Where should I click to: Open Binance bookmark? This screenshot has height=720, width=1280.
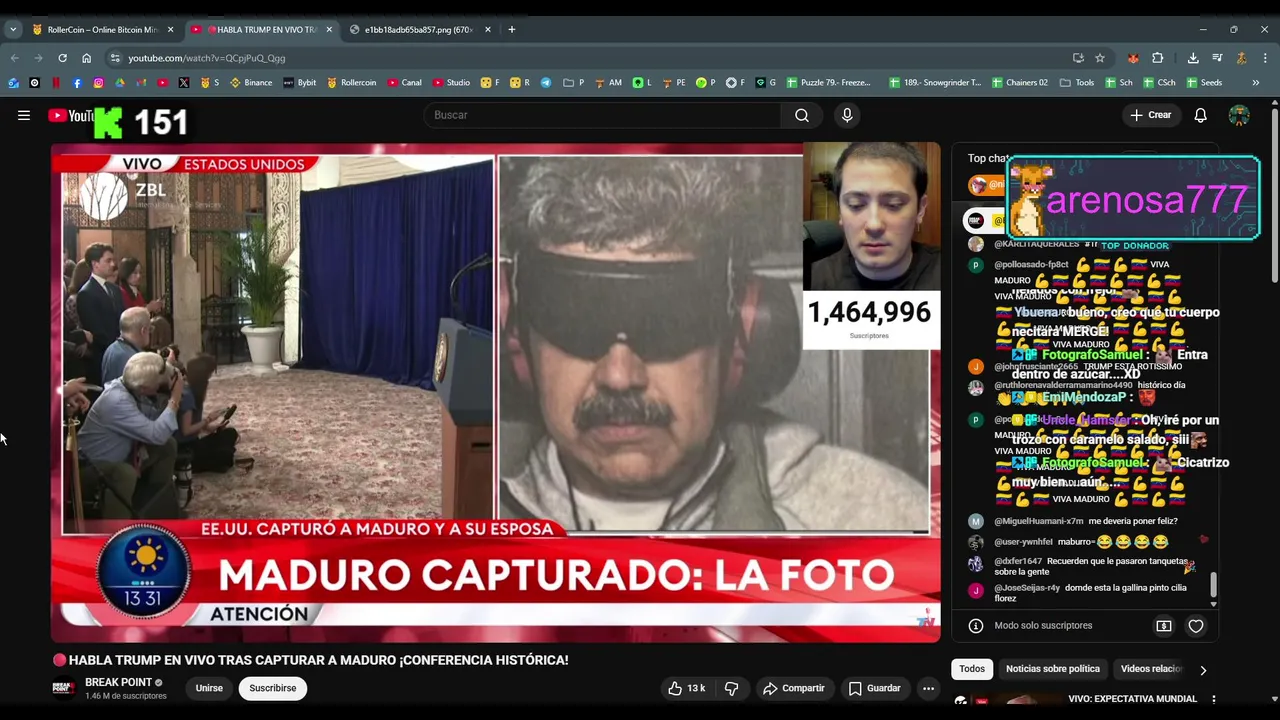tap(251, 83)
